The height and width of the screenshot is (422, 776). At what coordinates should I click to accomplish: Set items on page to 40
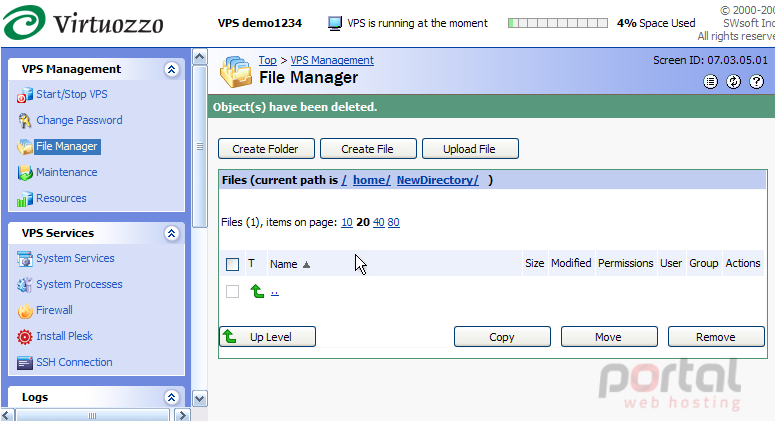point(379,222)
